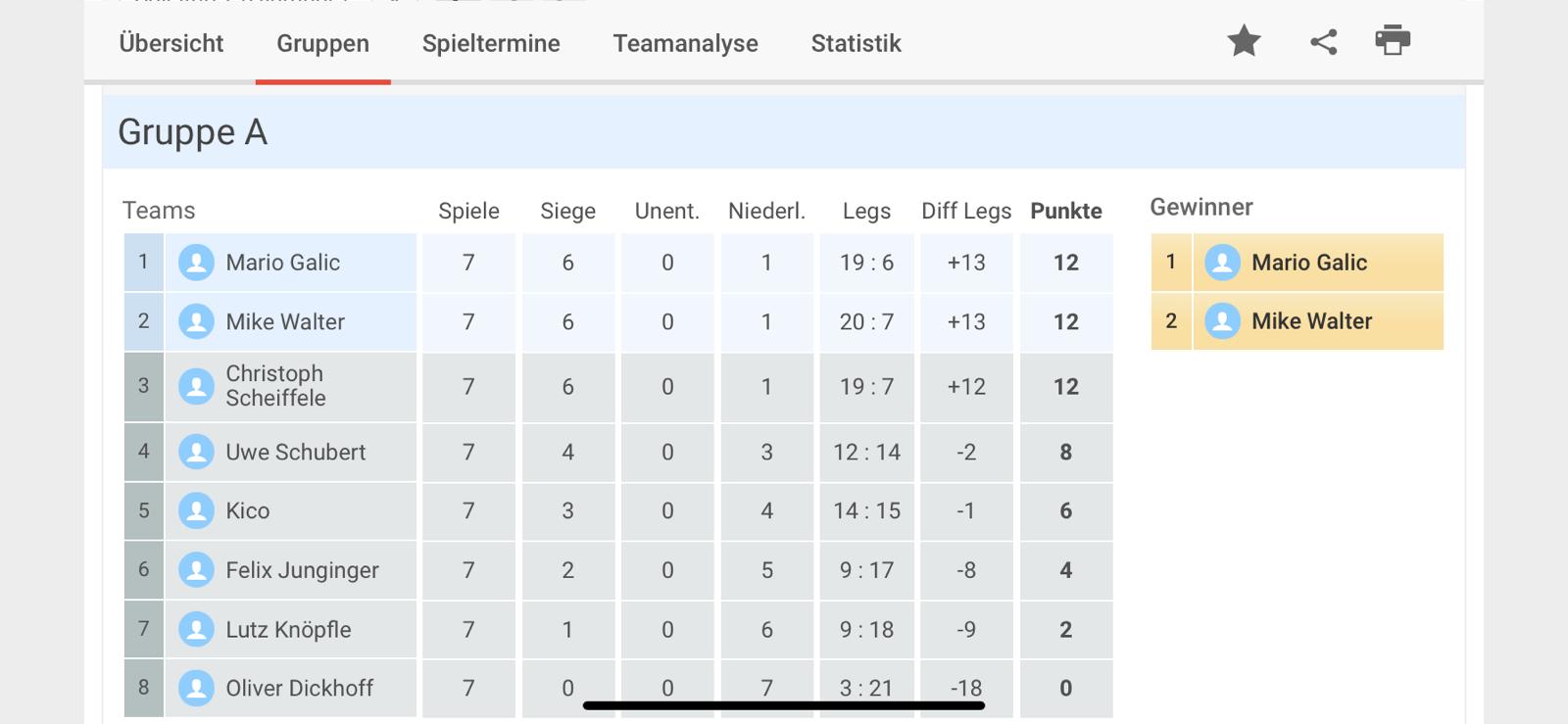Image resolution: width=1568 pixels, height=724 pixels.
Task: Click Mike Walter's avatar in Gewinner list
Action: [x=1222, y=321]
